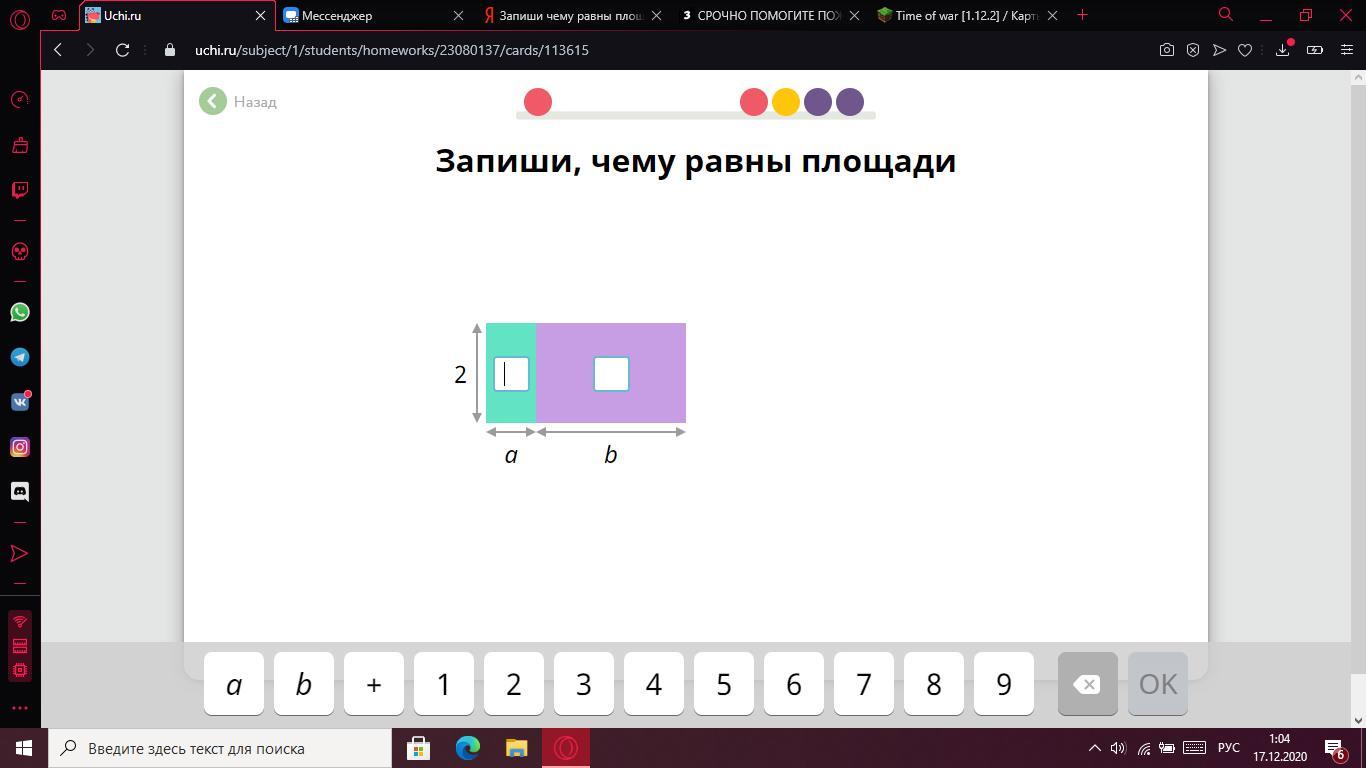Viewport: 1366px width, 768px height.
Task: Open Discord in the sidebar
Action: (x=20, y=491)
